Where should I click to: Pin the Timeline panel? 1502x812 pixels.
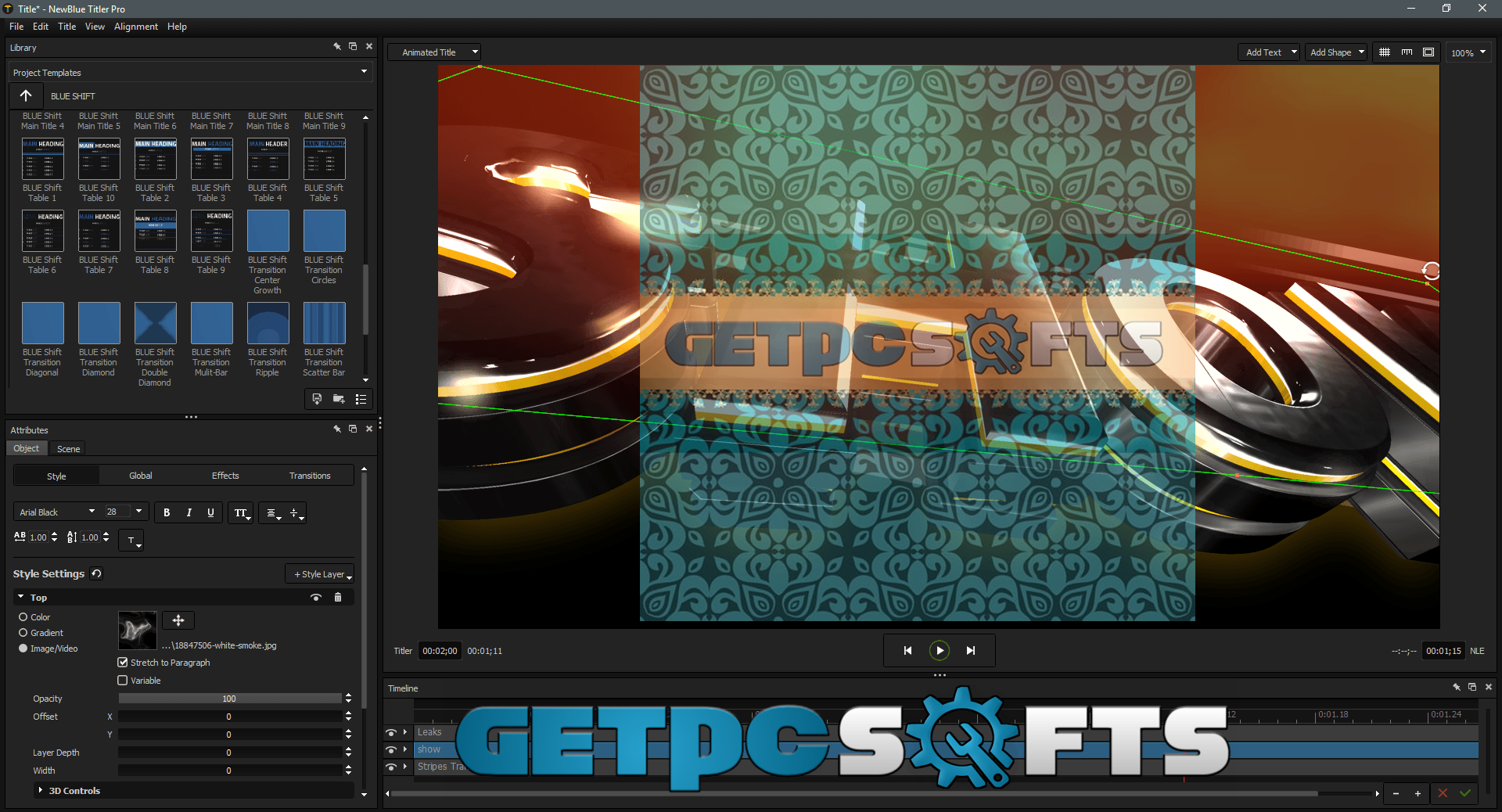tap(1457, 687)
